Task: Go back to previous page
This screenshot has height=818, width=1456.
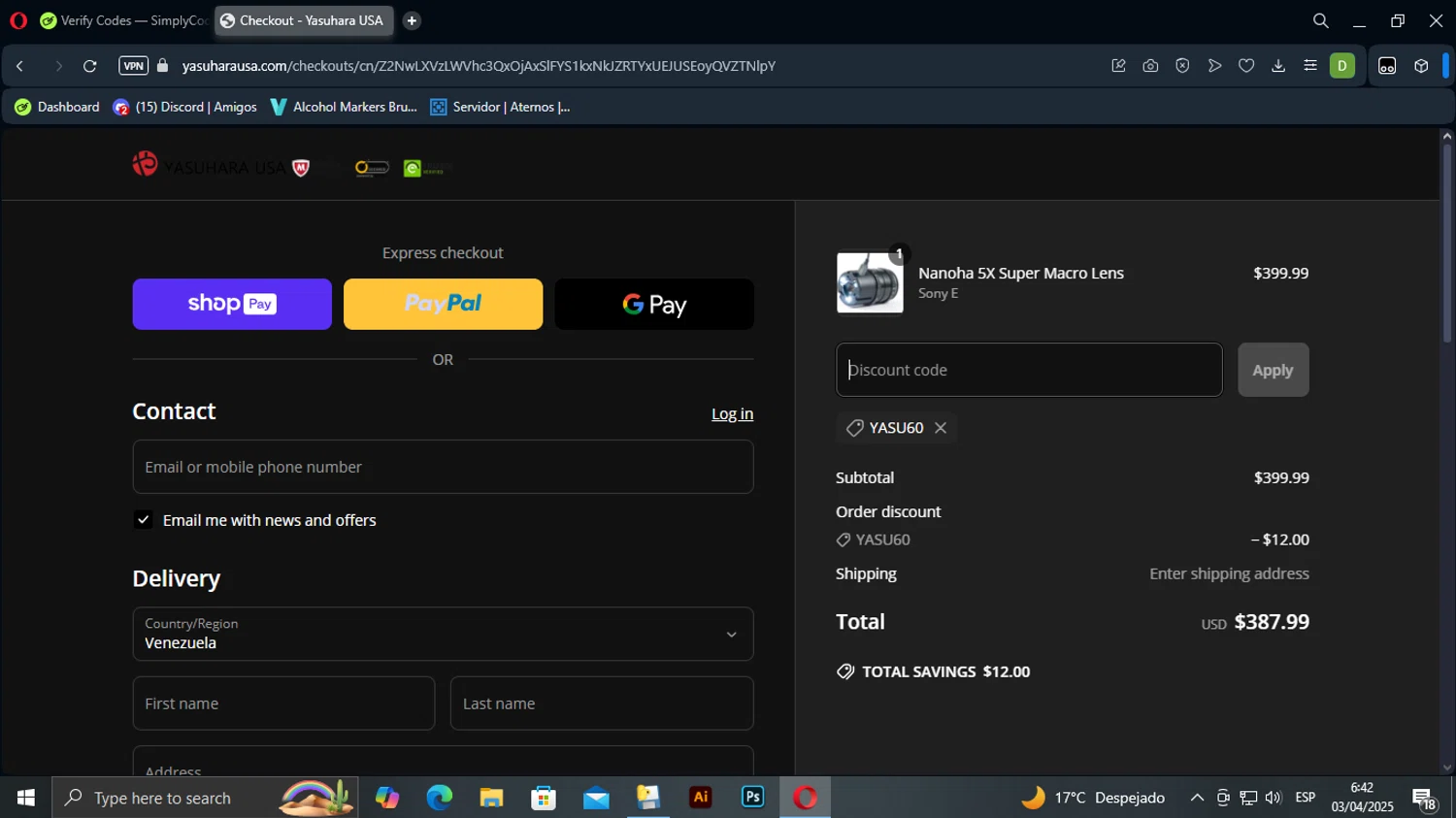Action: [20, 66]
